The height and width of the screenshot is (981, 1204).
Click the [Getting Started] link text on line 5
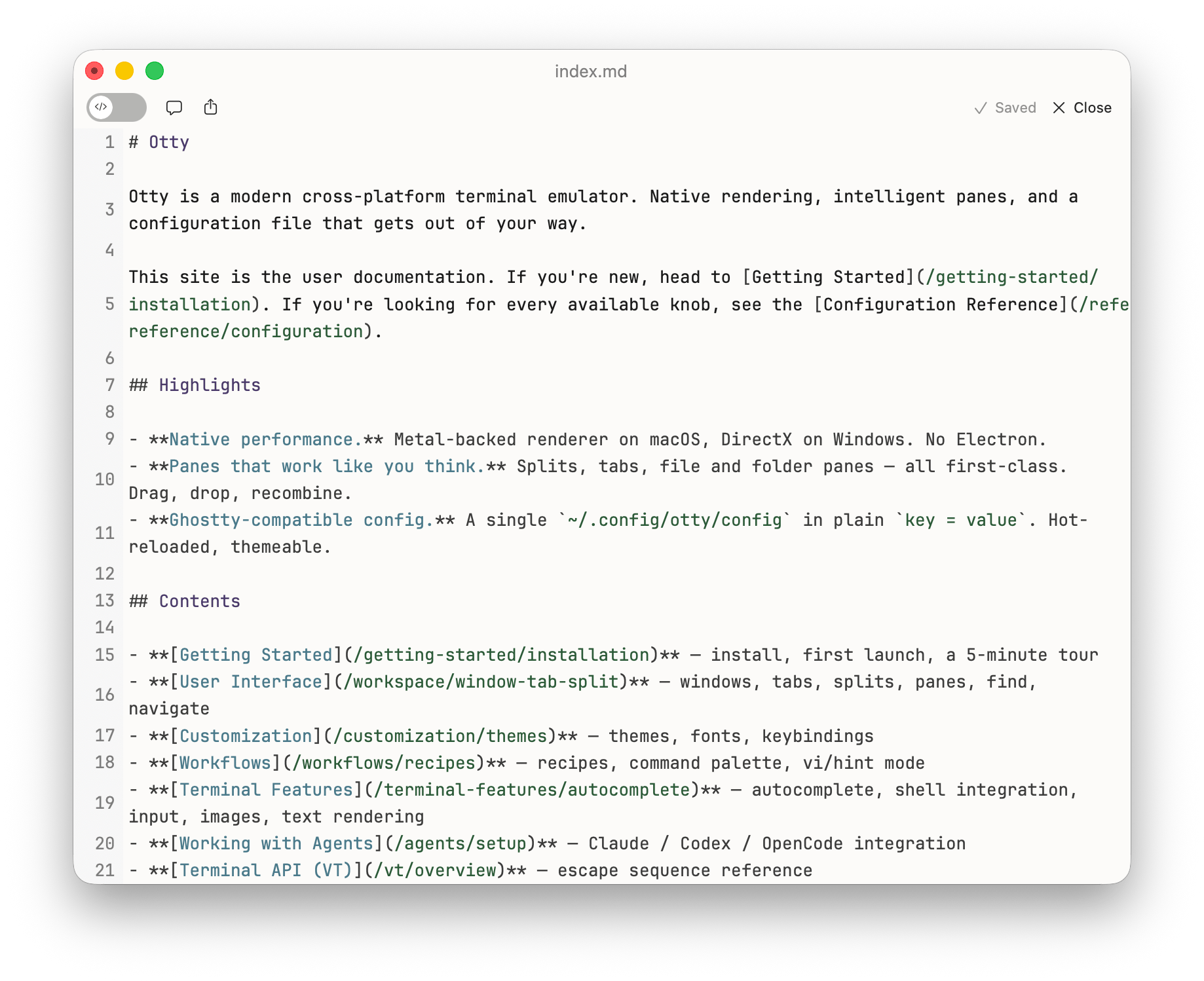(828, 277)
